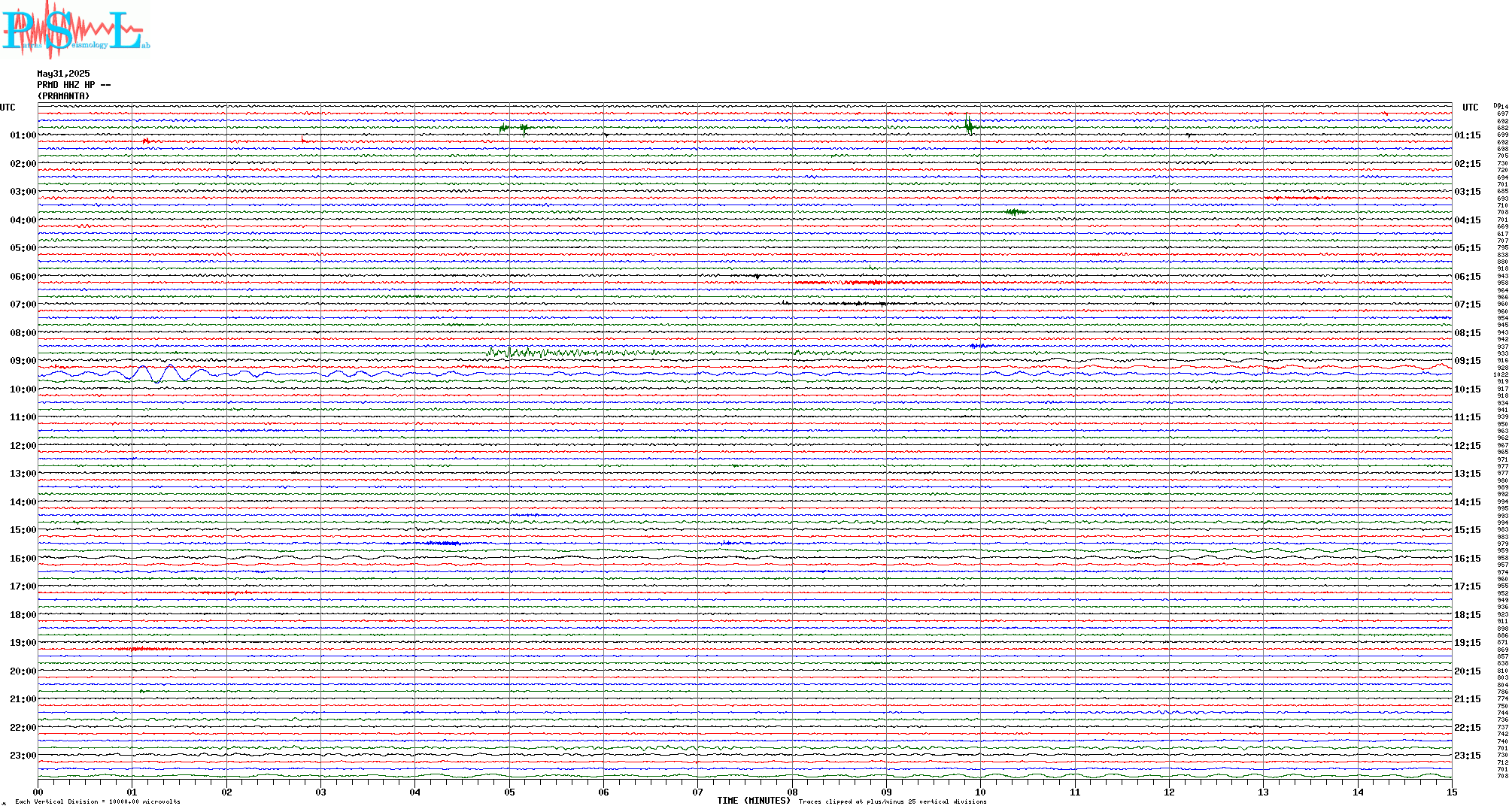Click minute tick label 05 on time axis
1512x812 pixels.
click(509, 792)
